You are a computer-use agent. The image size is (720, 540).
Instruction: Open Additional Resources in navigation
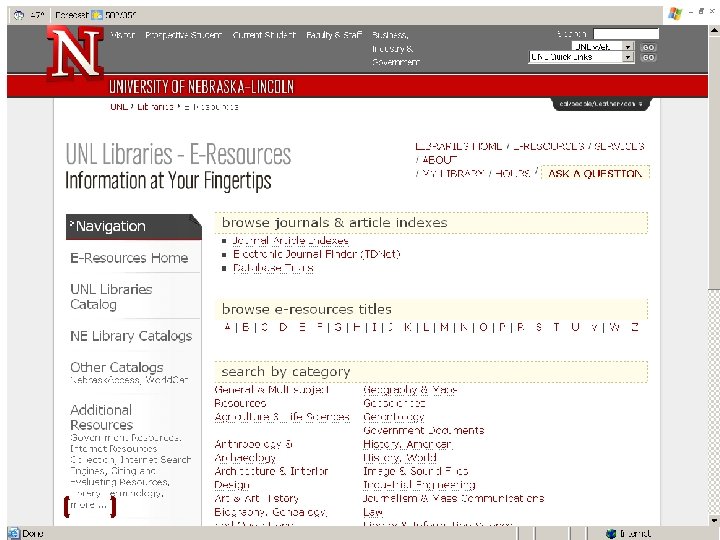click(101, 417)
